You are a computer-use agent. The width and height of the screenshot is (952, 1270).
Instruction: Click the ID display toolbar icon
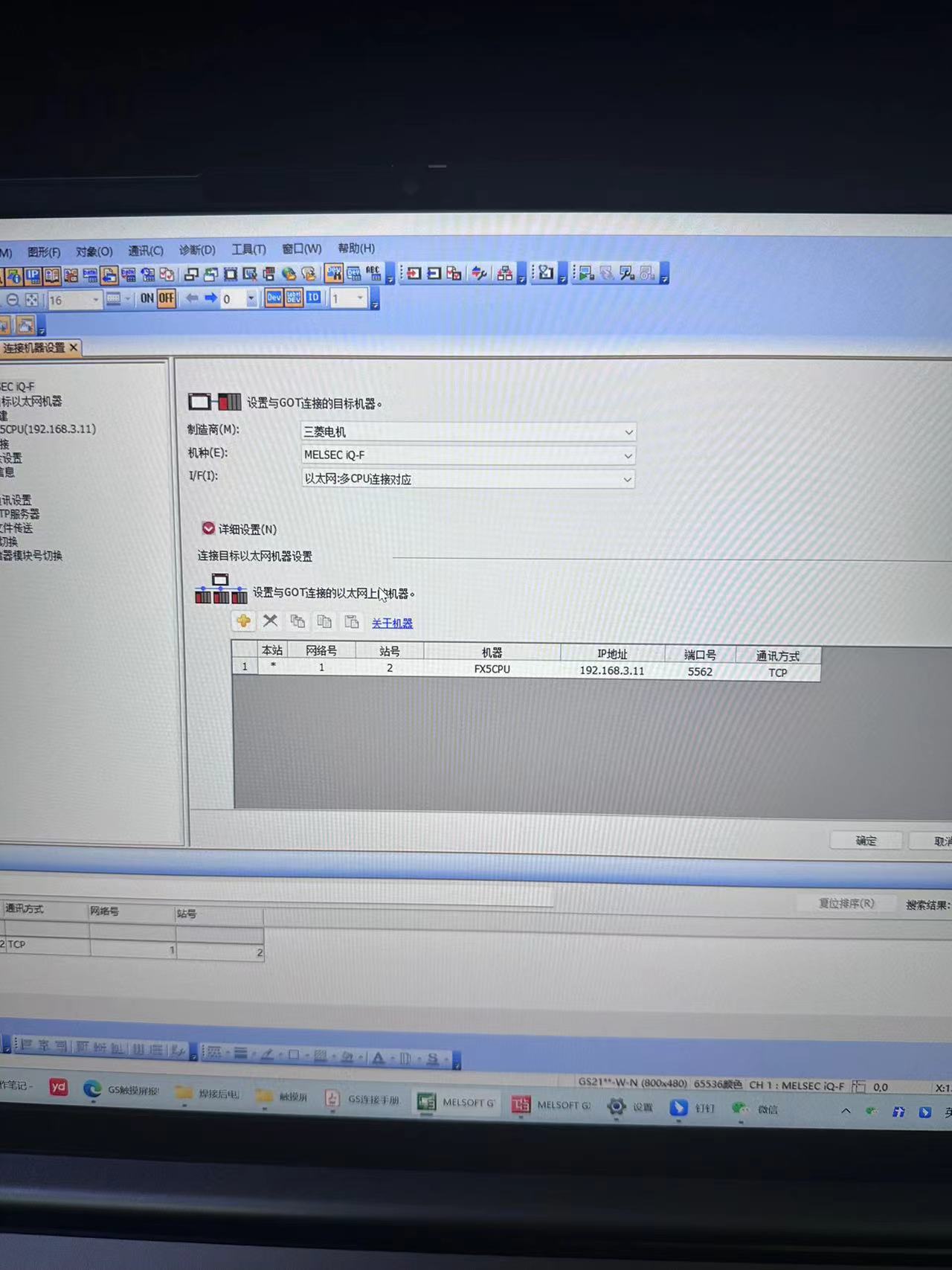[313, 298]
